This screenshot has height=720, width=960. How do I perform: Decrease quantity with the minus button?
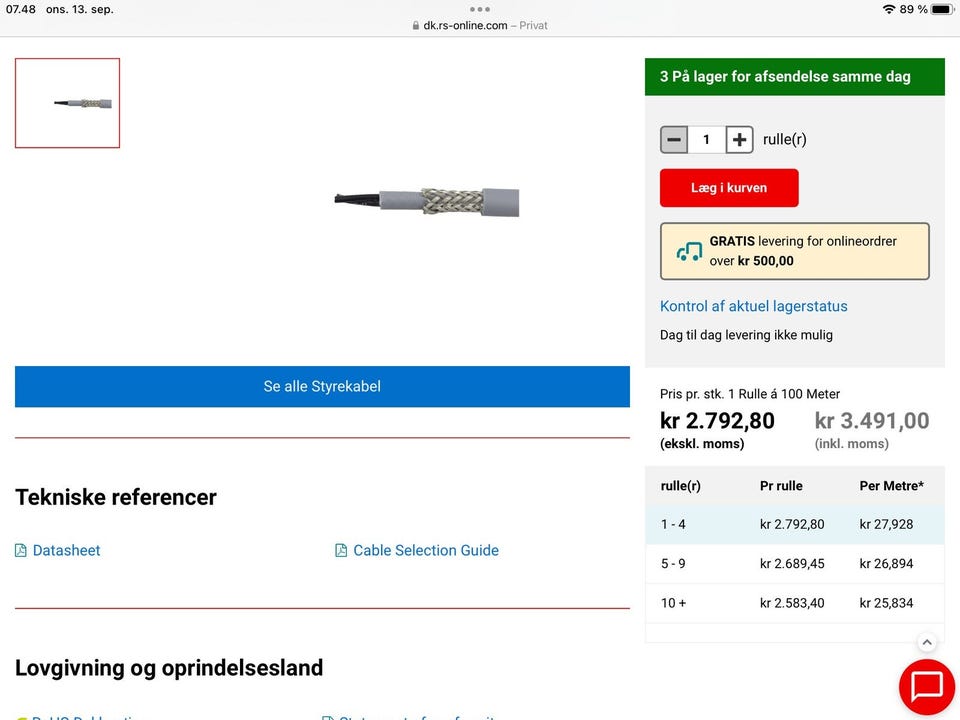[674, 139]
